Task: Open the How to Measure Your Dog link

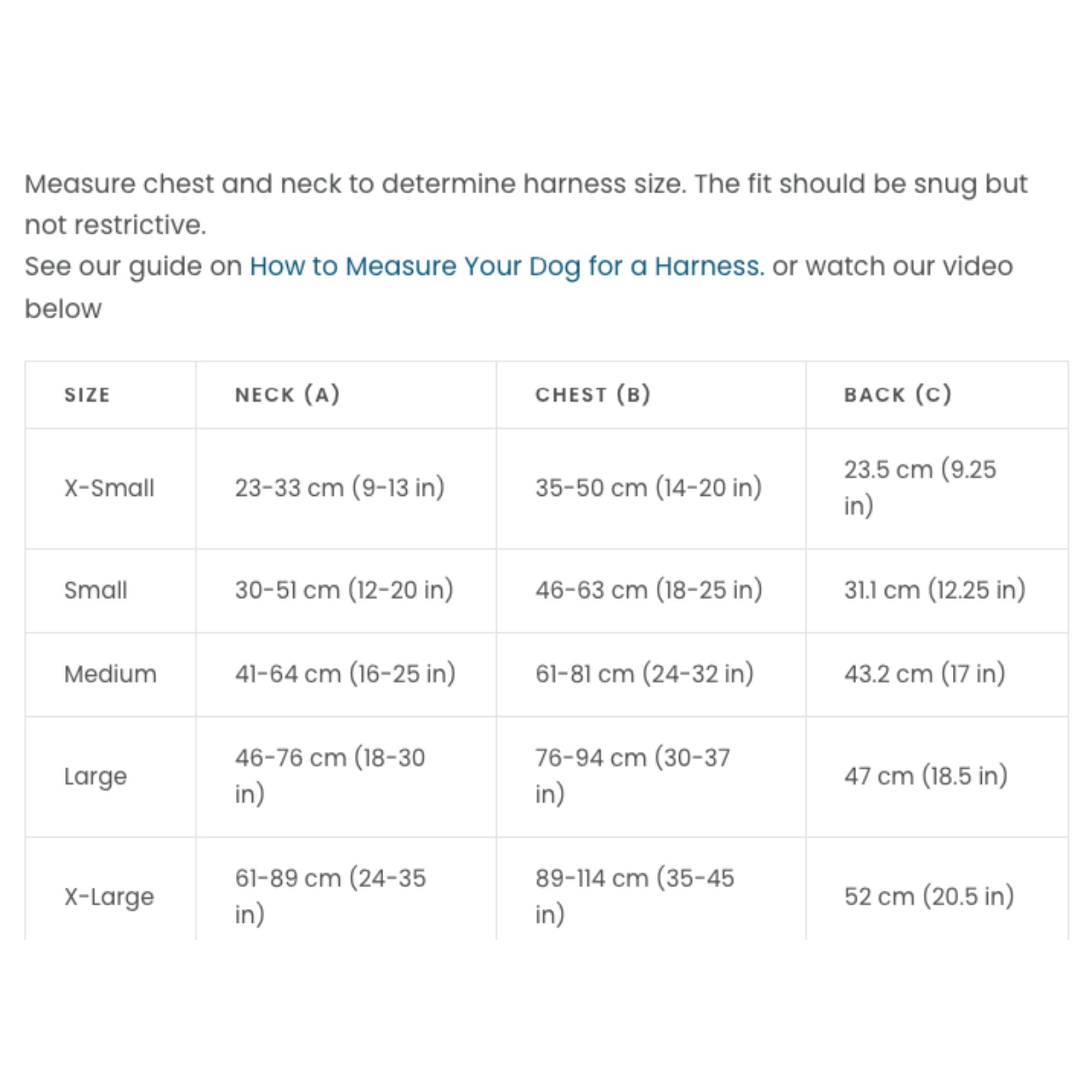Action: point(507,266)
